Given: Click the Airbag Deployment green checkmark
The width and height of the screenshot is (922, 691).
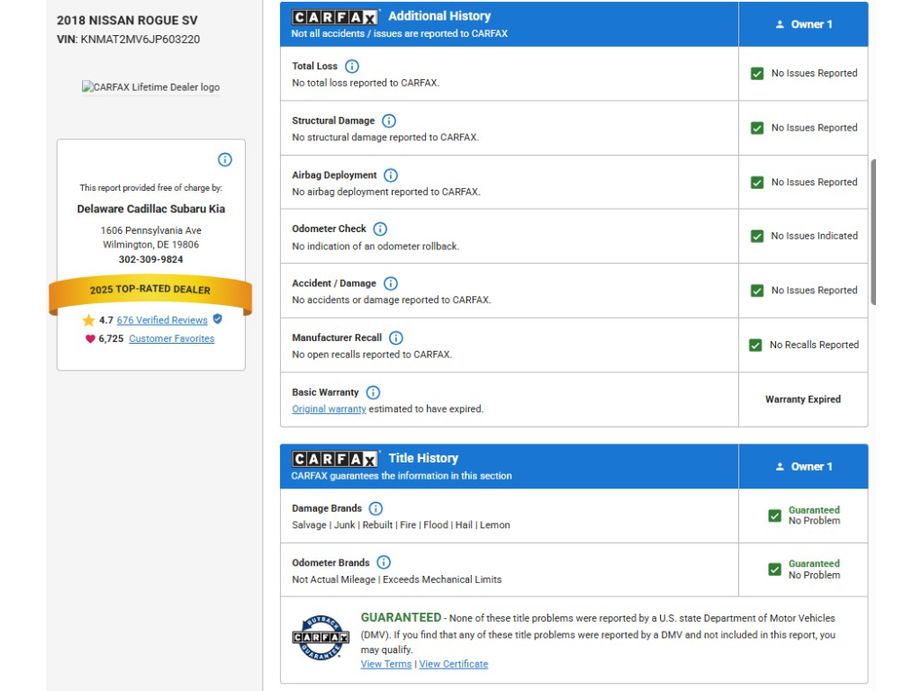Looking at the screenshot, I should coord(757,182).
